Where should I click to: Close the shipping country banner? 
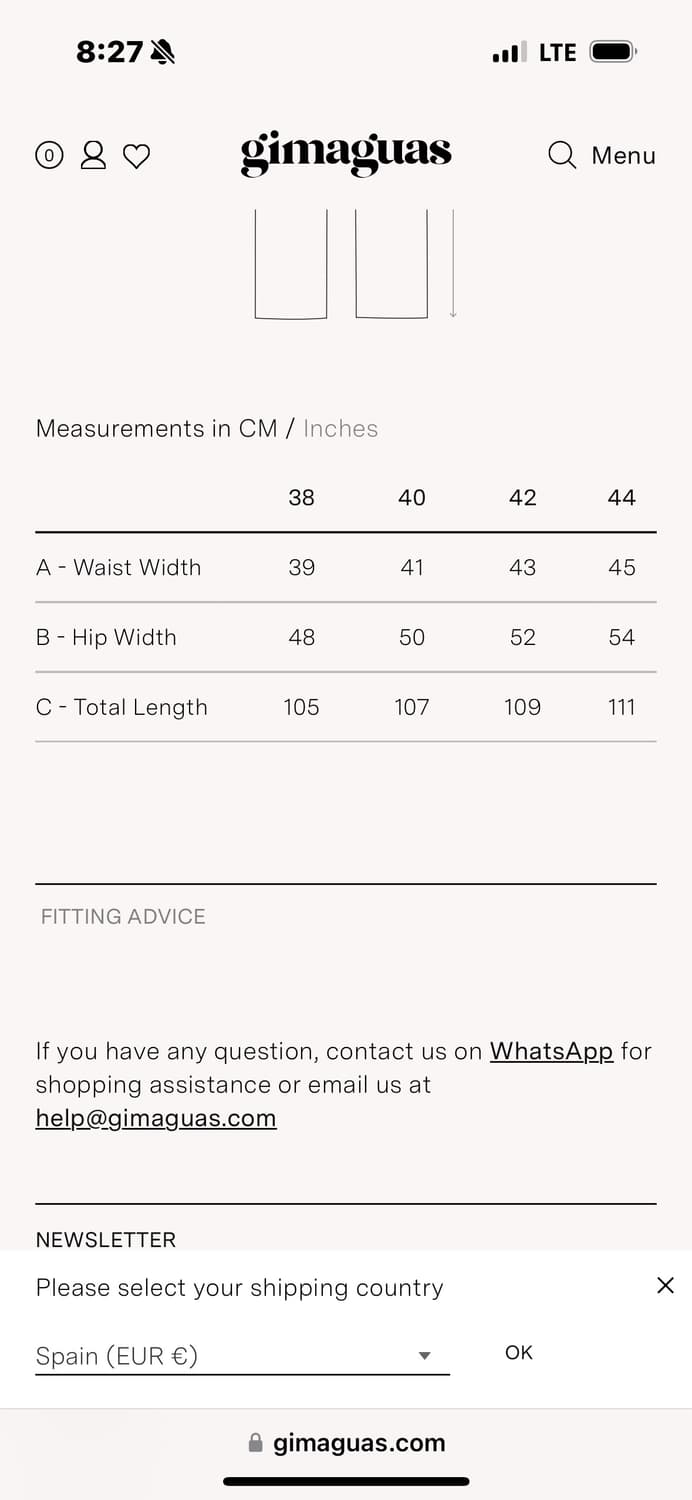coord(665,1286)
